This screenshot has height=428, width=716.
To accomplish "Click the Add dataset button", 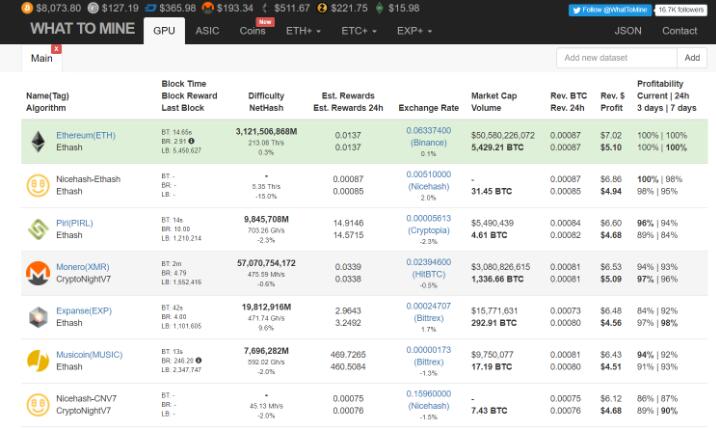I will (x=692, y=58).
